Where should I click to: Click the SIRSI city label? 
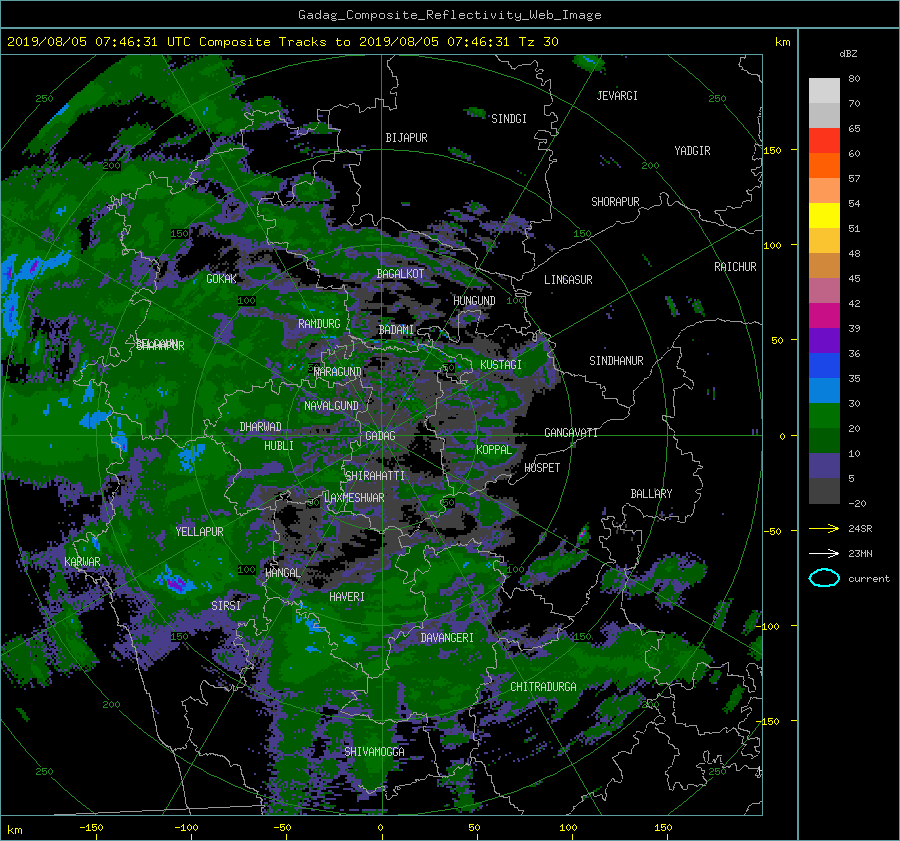pos(226,606)
